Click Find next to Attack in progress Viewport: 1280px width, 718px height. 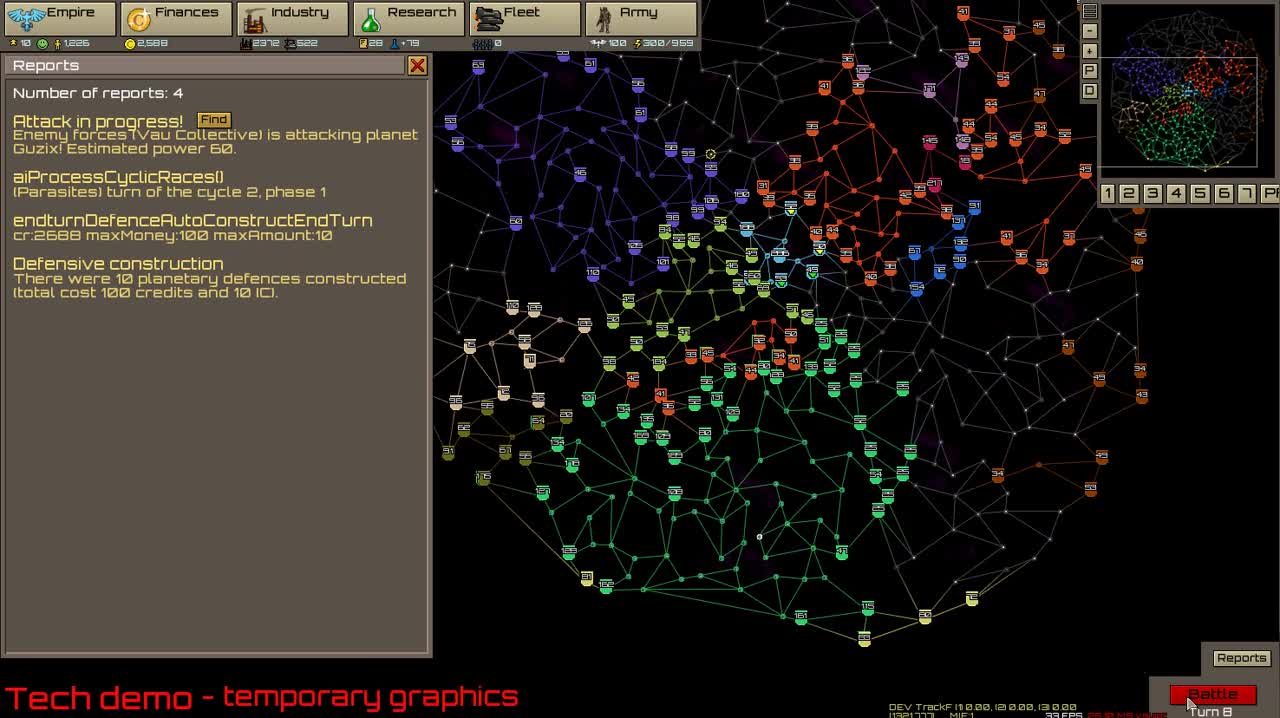tap(213, 119)
